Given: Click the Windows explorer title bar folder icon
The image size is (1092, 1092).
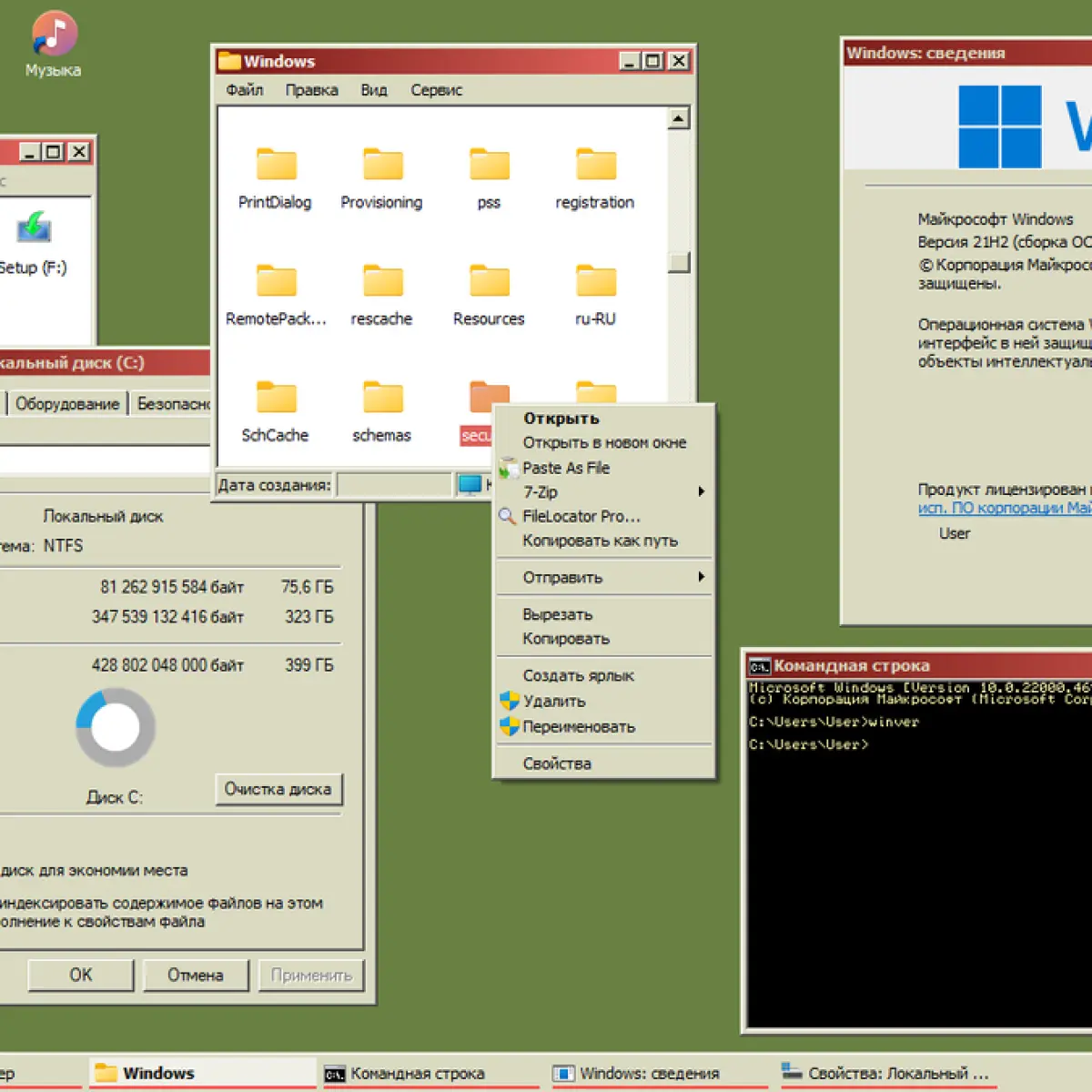Looking at the screenshot, I should coord(229,61).
